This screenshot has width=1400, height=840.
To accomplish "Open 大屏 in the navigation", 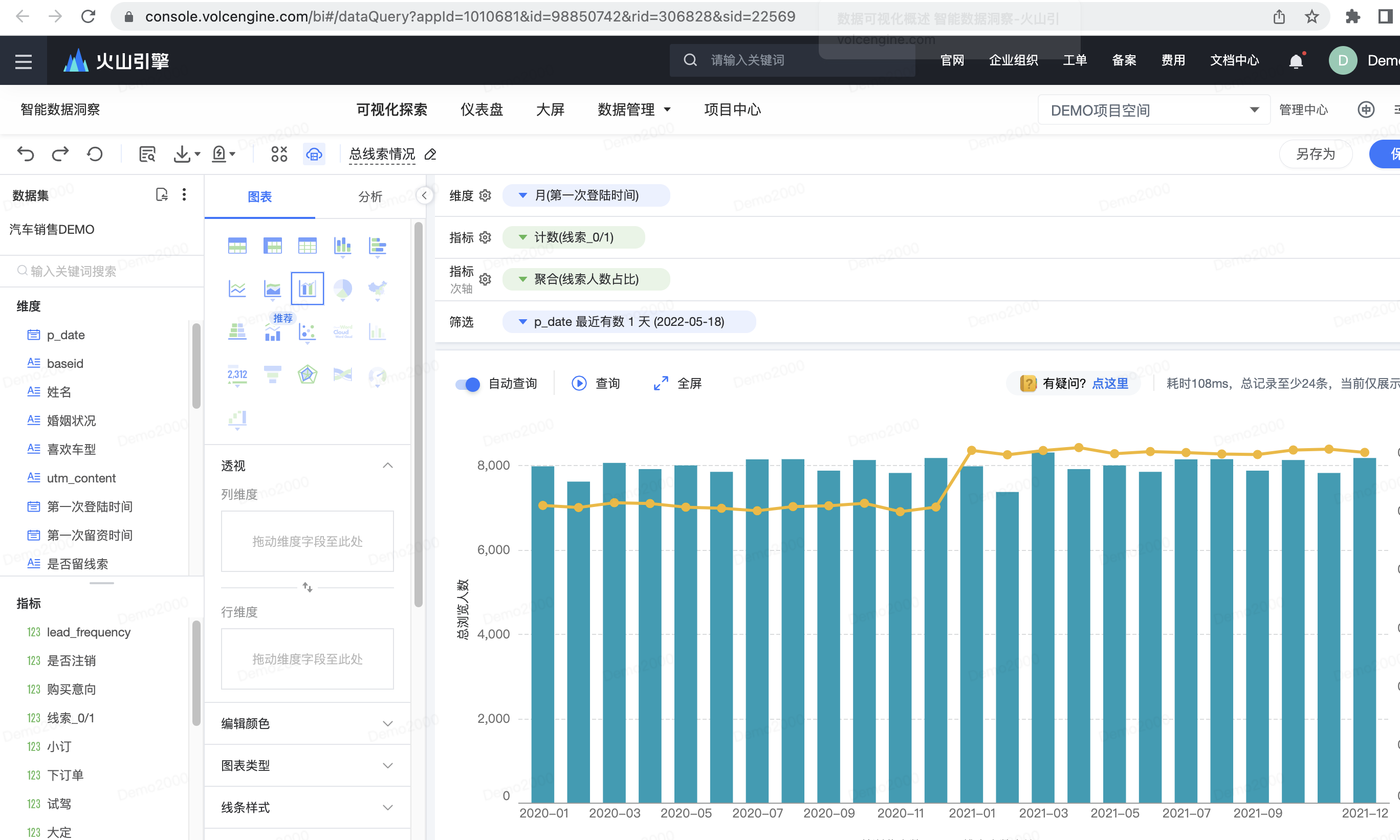I will pos(550,110).
